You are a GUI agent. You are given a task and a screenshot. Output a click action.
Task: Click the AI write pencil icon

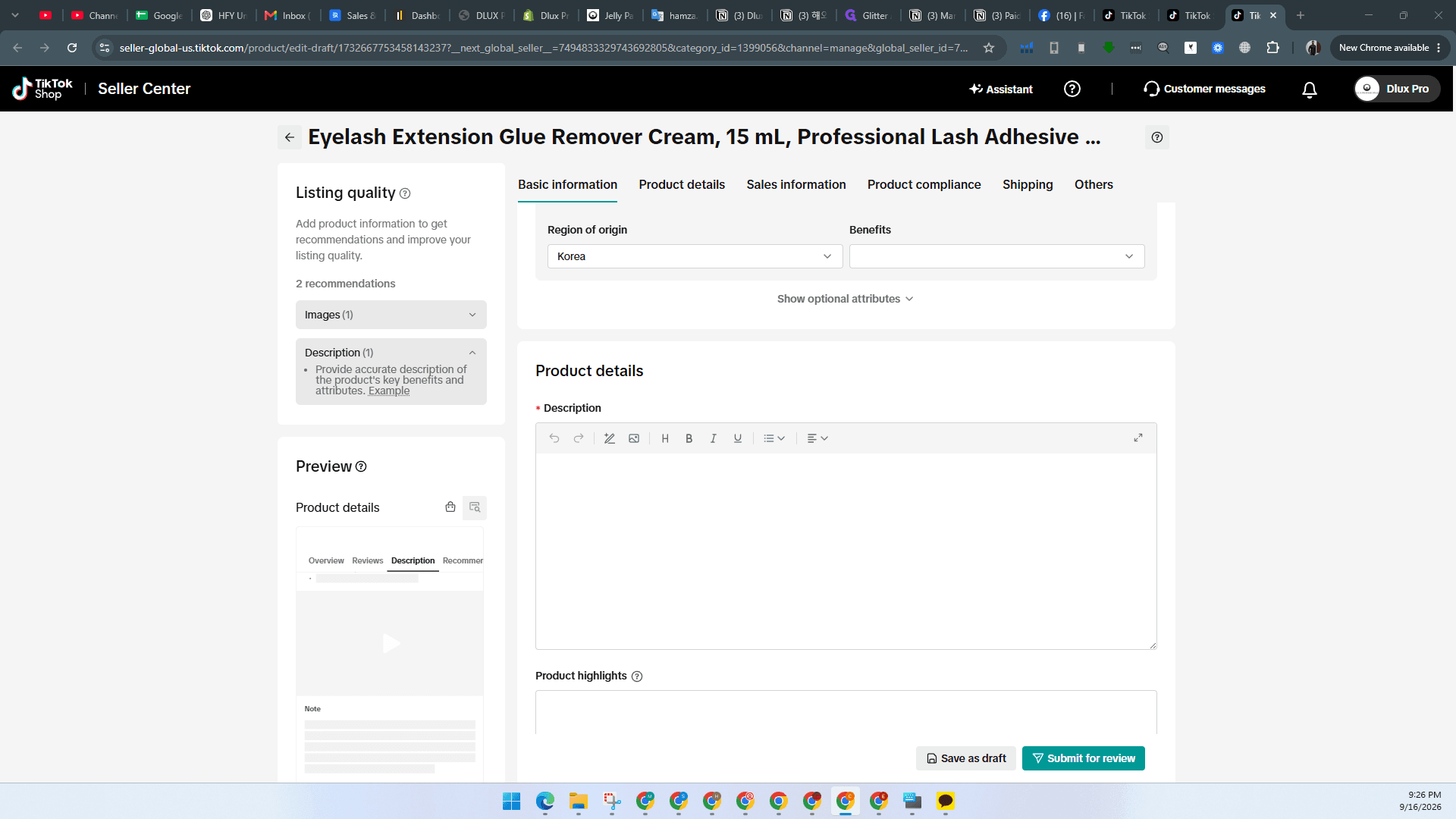[x=609, y=438]
